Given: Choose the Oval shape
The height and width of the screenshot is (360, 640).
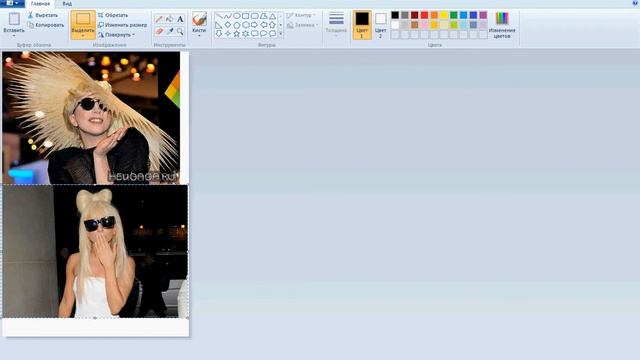Looking at the screenshot, I should coord(237,16).
